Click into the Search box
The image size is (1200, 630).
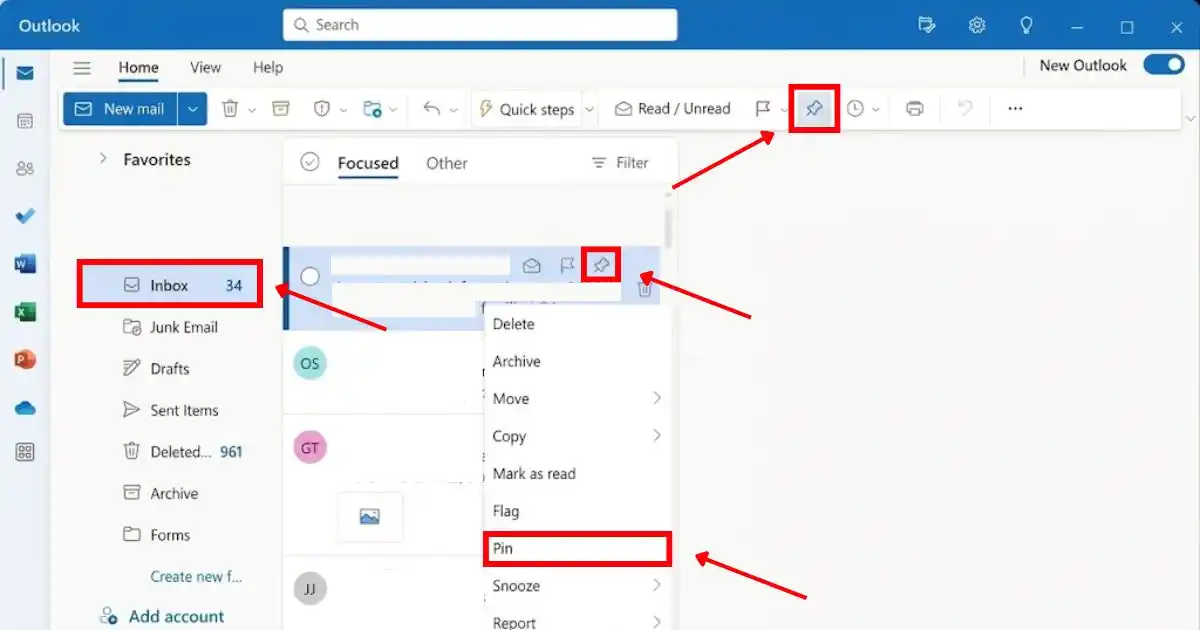tap(480, 25)
